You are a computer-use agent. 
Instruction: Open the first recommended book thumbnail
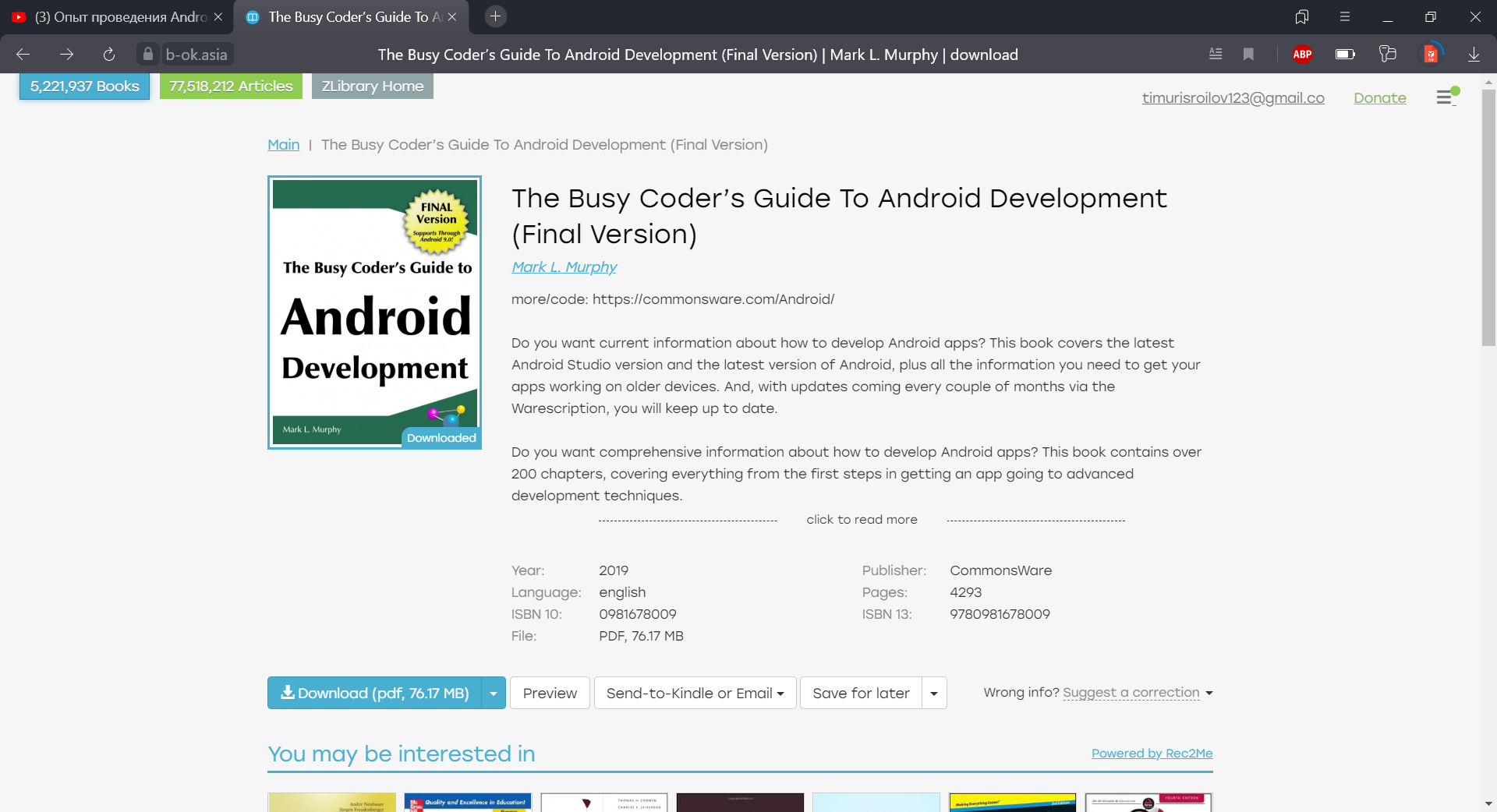point(331,802)
